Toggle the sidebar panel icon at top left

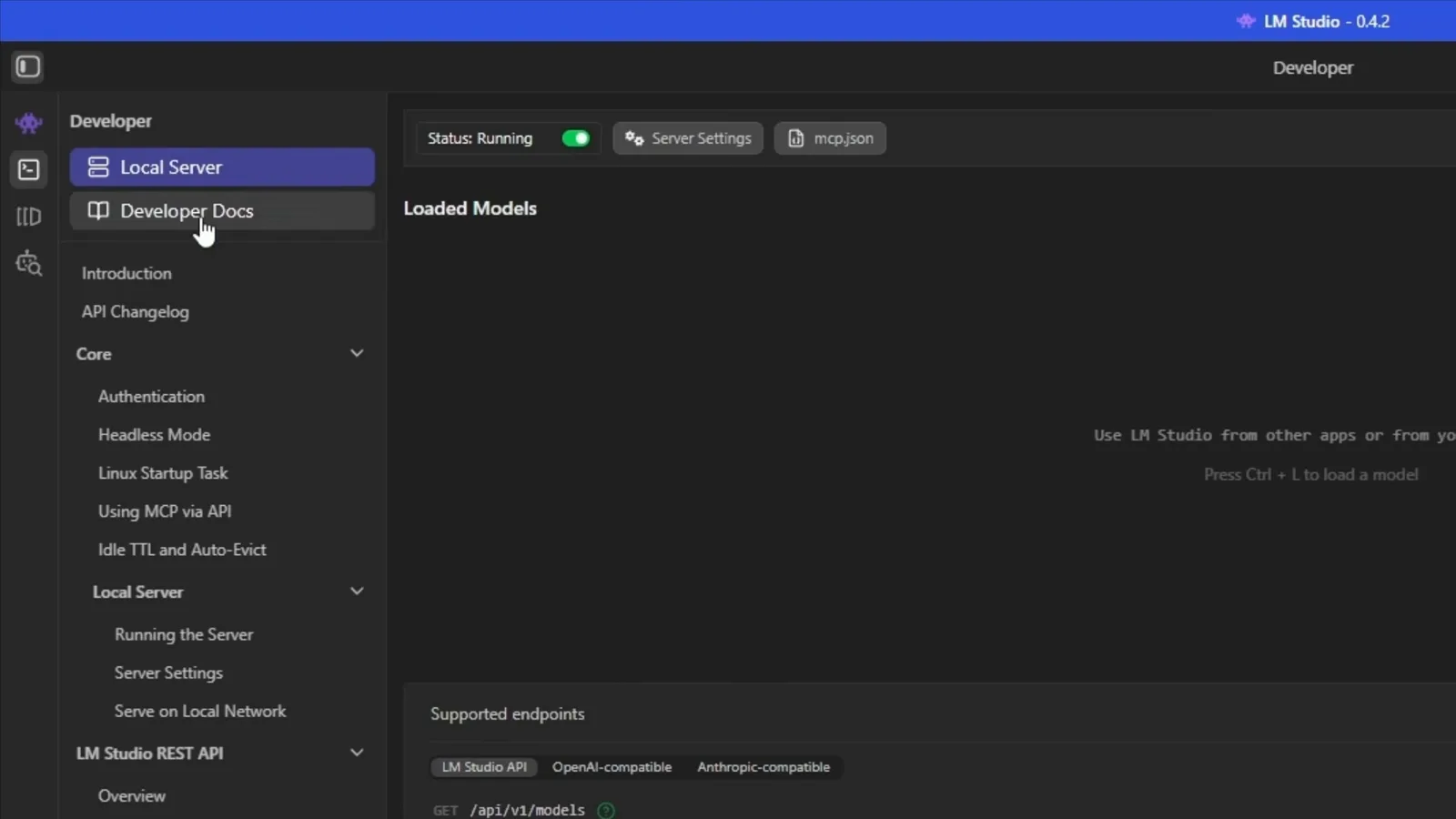pyautogui.click(x=27, y=66)
